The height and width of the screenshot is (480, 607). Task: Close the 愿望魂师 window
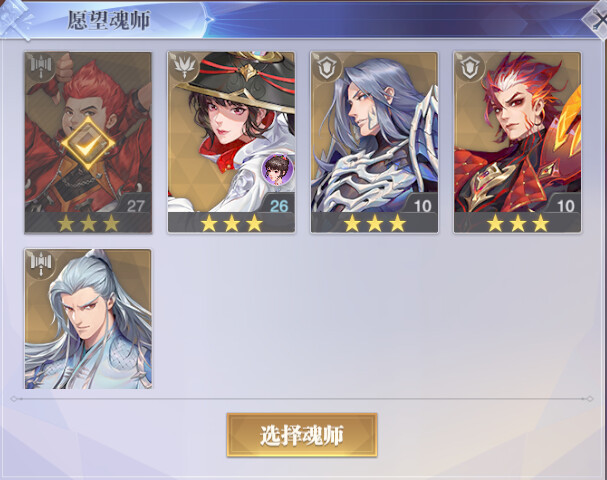(597, 20)
